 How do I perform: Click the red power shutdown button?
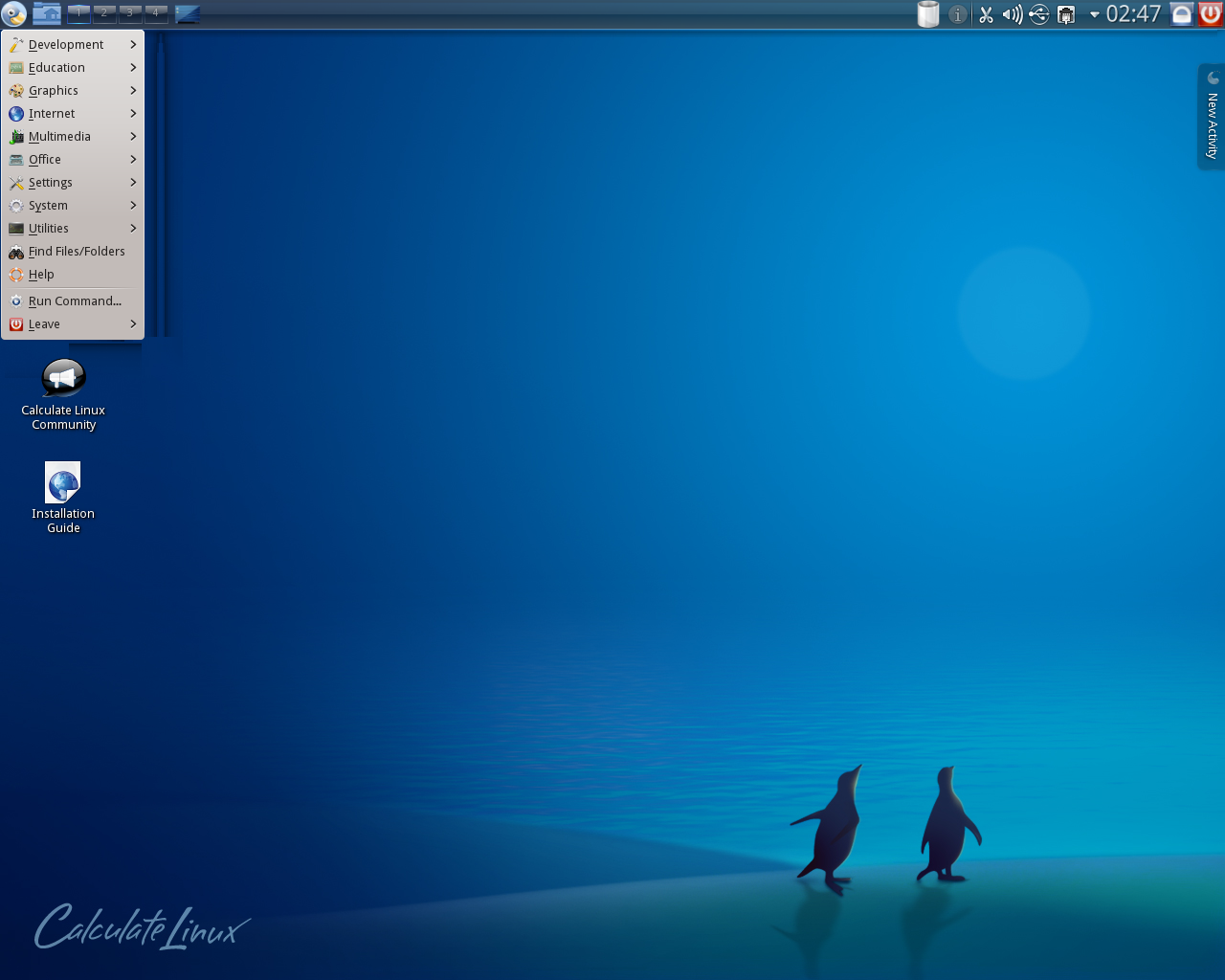1211,13
